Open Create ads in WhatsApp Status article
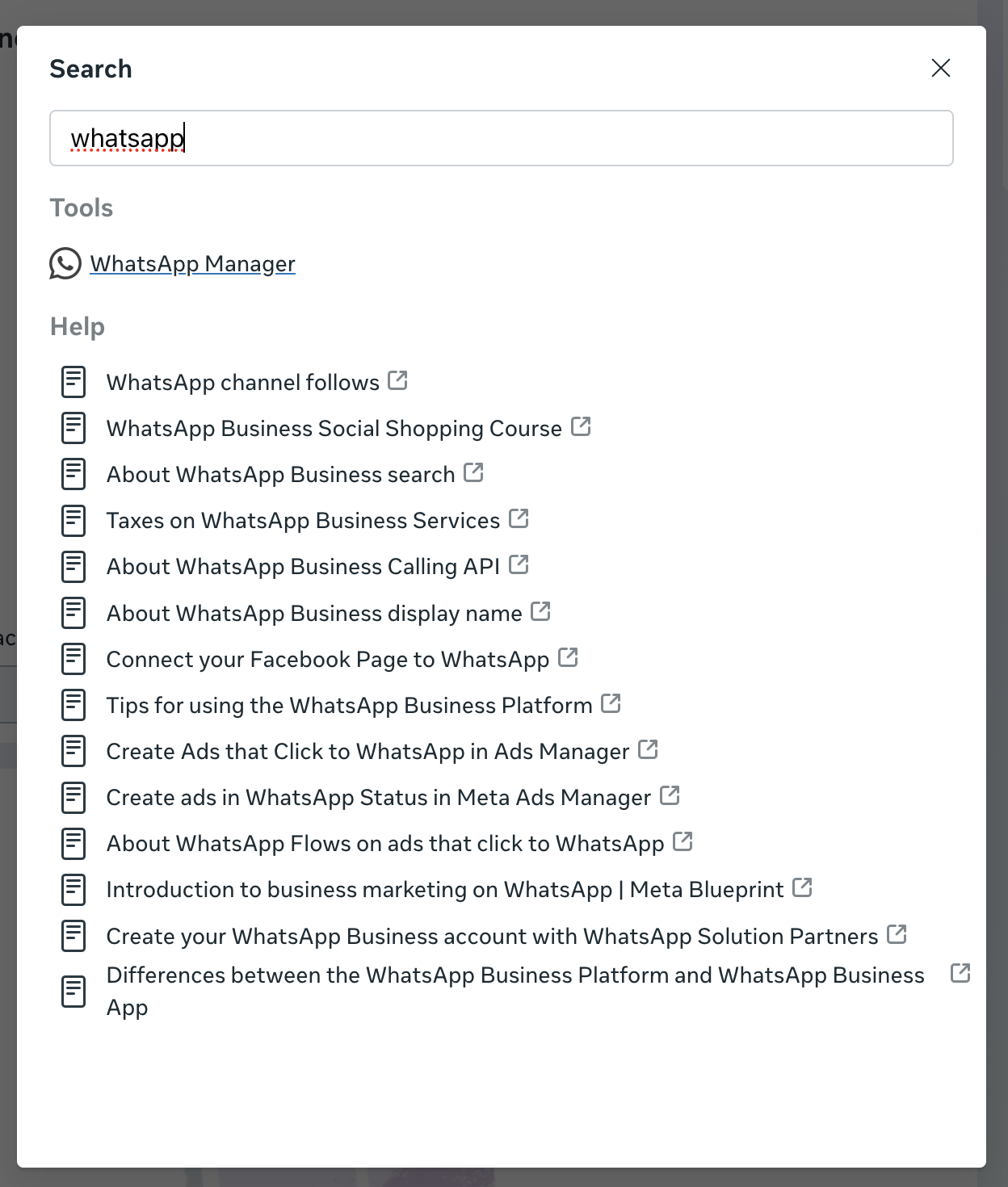The image size is (1008, 1187). 378,798
